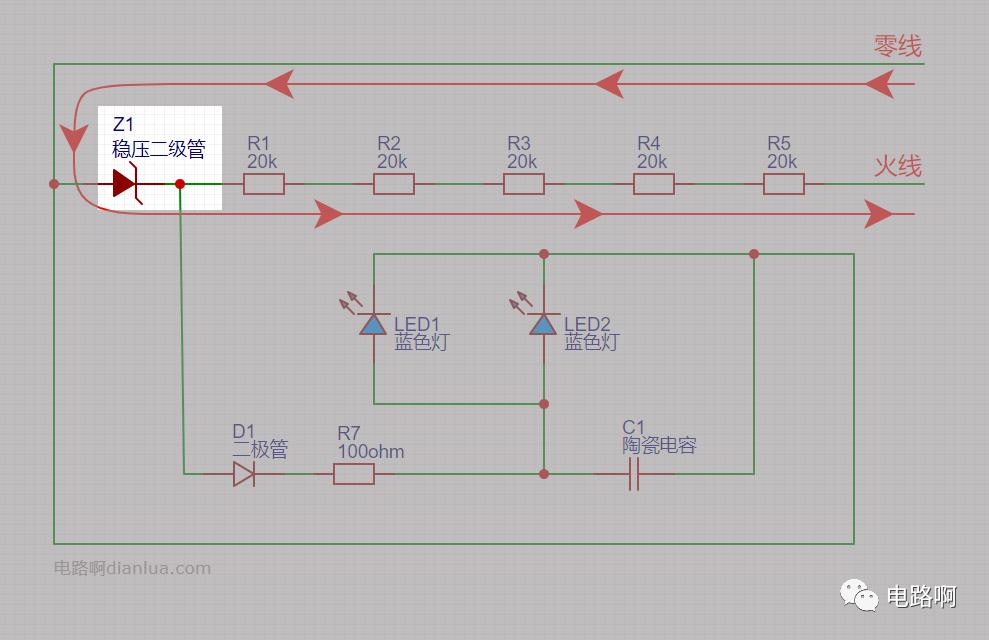Screen dimensions: 989x640
Task: Select the LED1 blue LED symbol
Action: coord(371,325)
